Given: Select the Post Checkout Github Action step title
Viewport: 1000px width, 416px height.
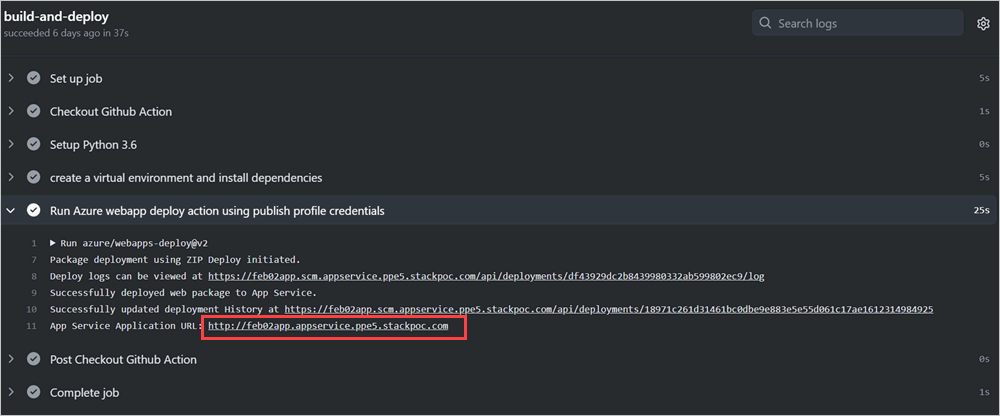Looking at the screenshot, I should pos(123,359).
